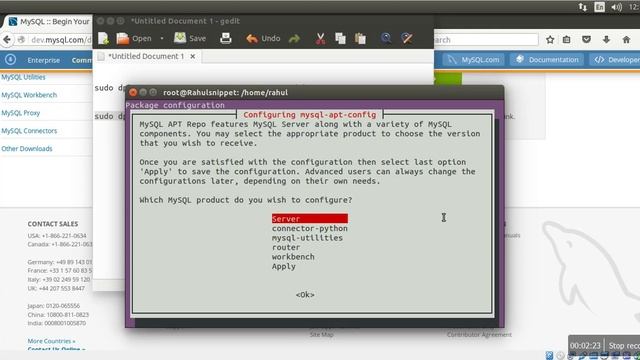Screen dimensions: 640x360
Task: Open the Enterprise menu on MySQL site
Action: point(43,60)
